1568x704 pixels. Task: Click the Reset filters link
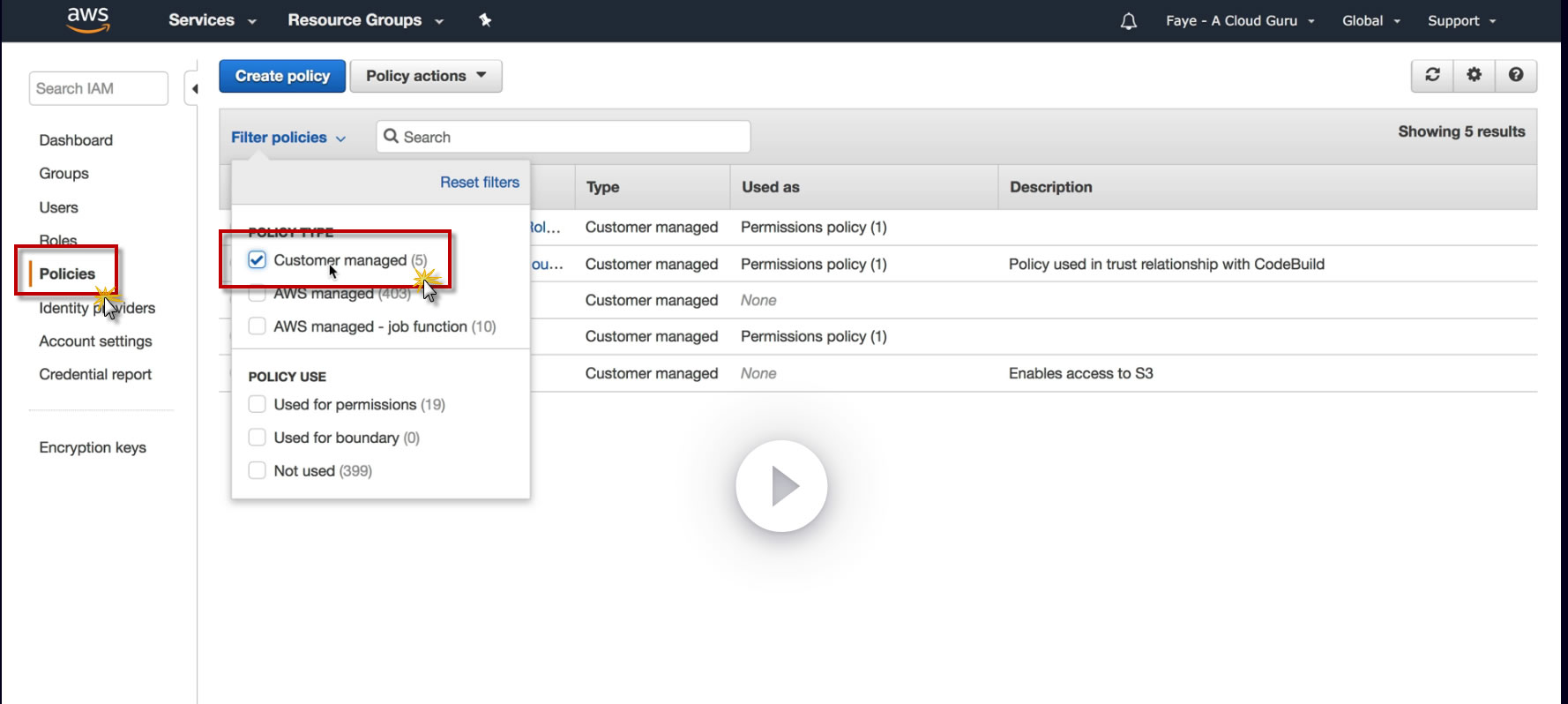[x=480, y=182]
